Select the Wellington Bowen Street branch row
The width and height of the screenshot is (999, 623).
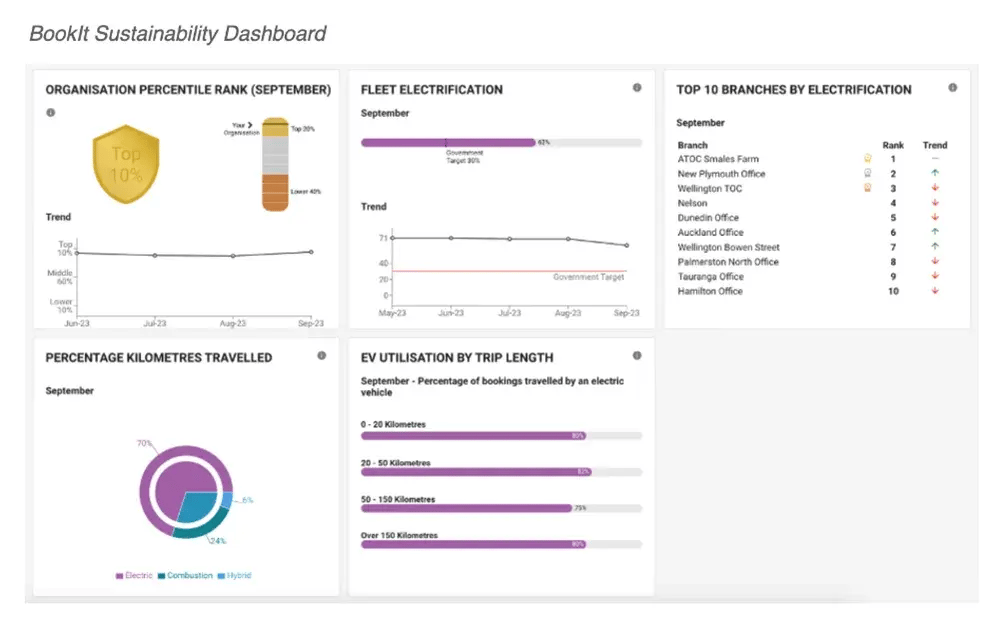coord(812,247)
